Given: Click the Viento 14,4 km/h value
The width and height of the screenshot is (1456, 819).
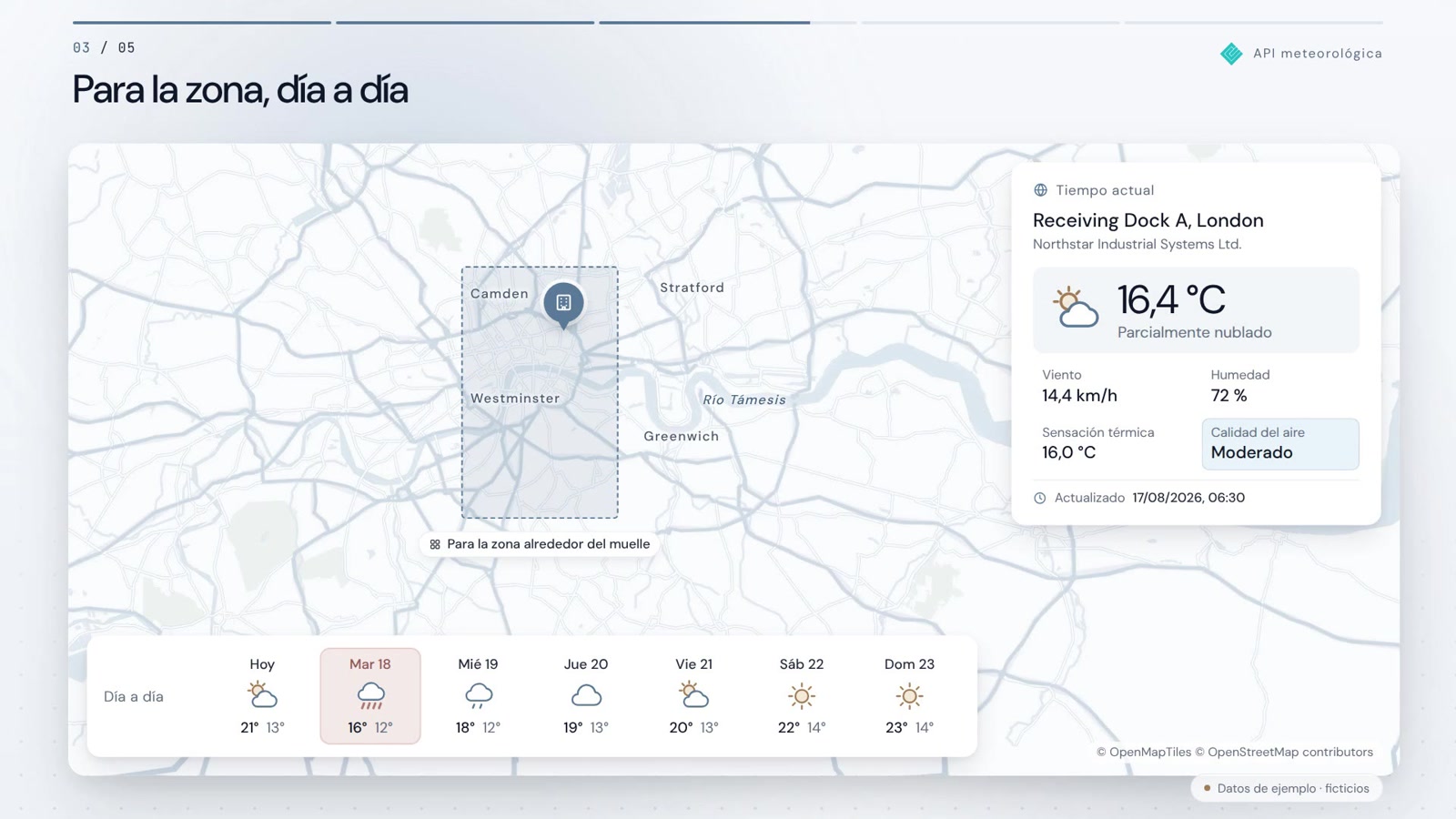Looking at the screenshot, I should click(x=1079, y=395).
